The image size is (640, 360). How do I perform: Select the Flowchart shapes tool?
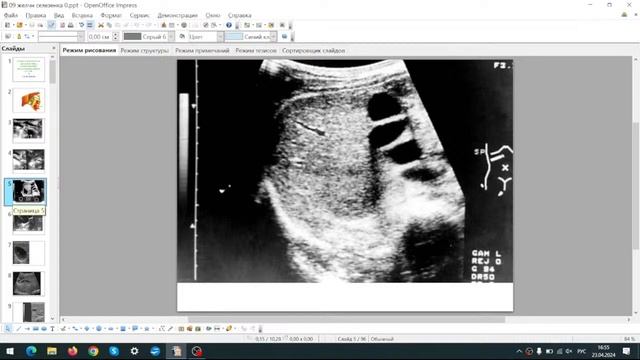123,329
